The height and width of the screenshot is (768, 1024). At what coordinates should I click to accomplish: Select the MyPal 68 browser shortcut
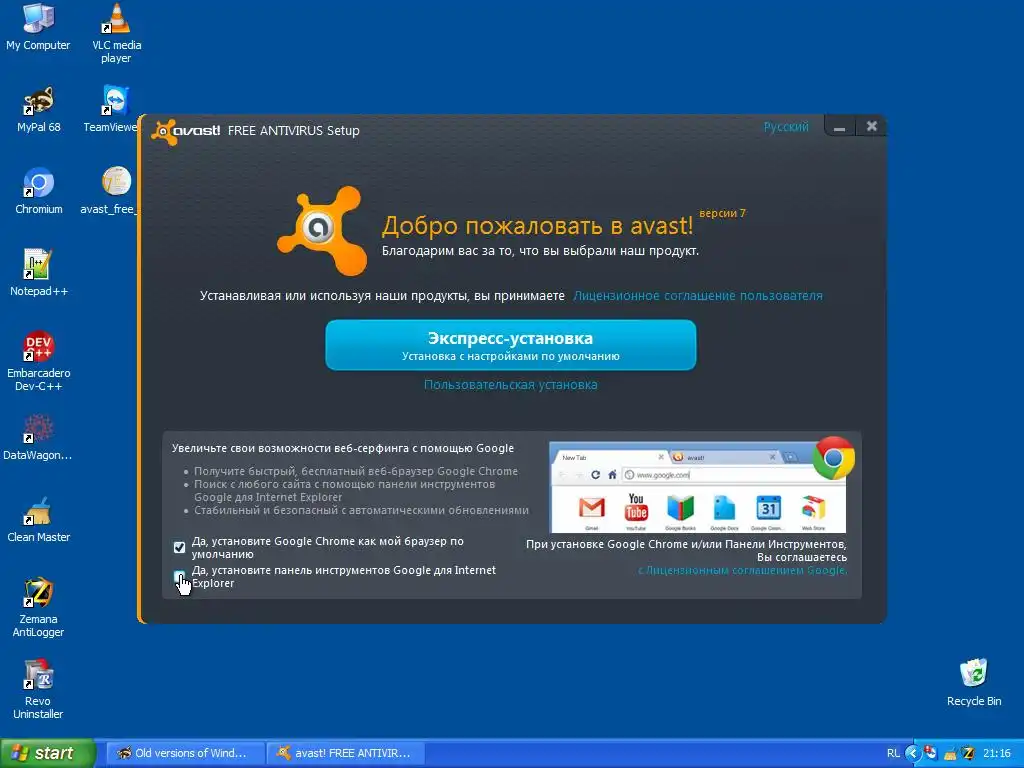(x=38, y=110)
